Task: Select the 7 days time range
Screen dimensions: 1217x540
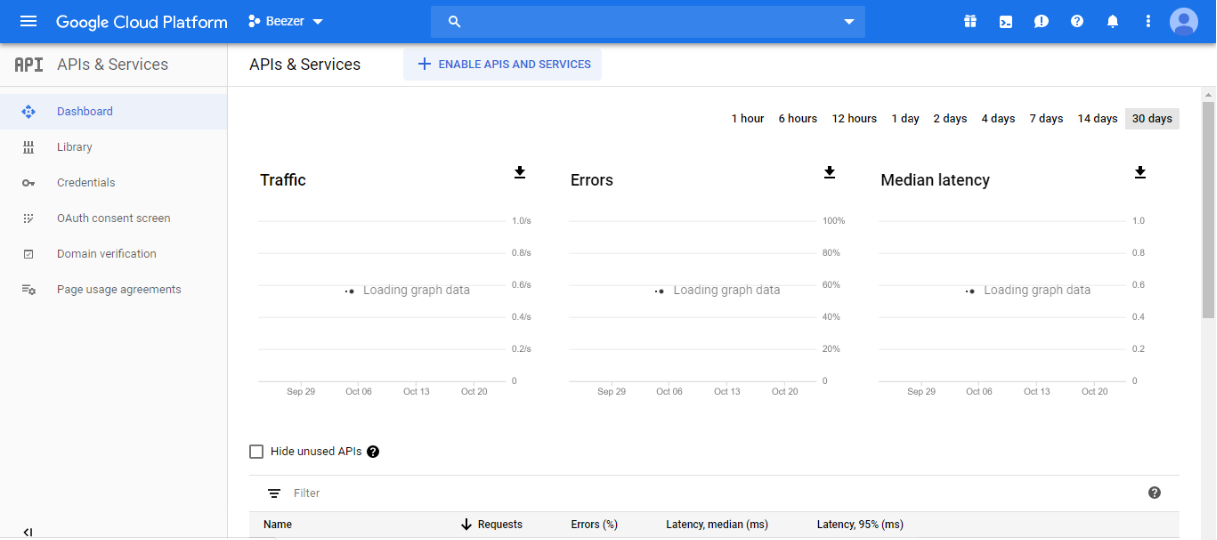Action: coord(1046,119)
